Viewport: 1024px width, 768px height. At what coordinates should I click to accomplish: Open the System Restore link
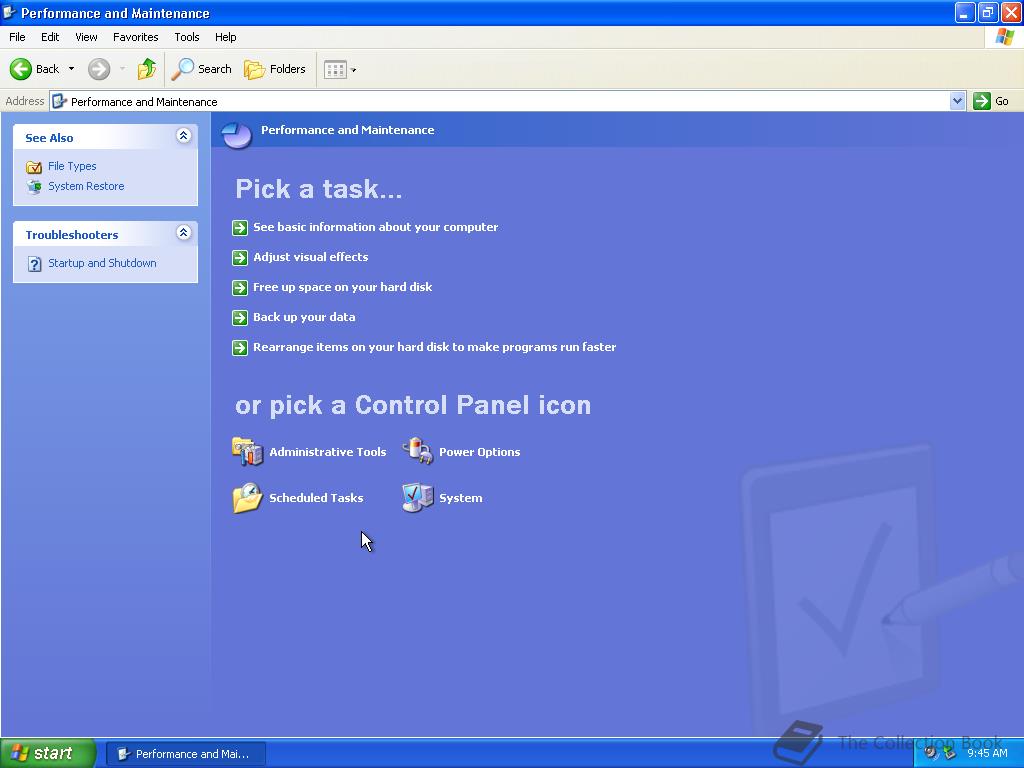[86, 186]
